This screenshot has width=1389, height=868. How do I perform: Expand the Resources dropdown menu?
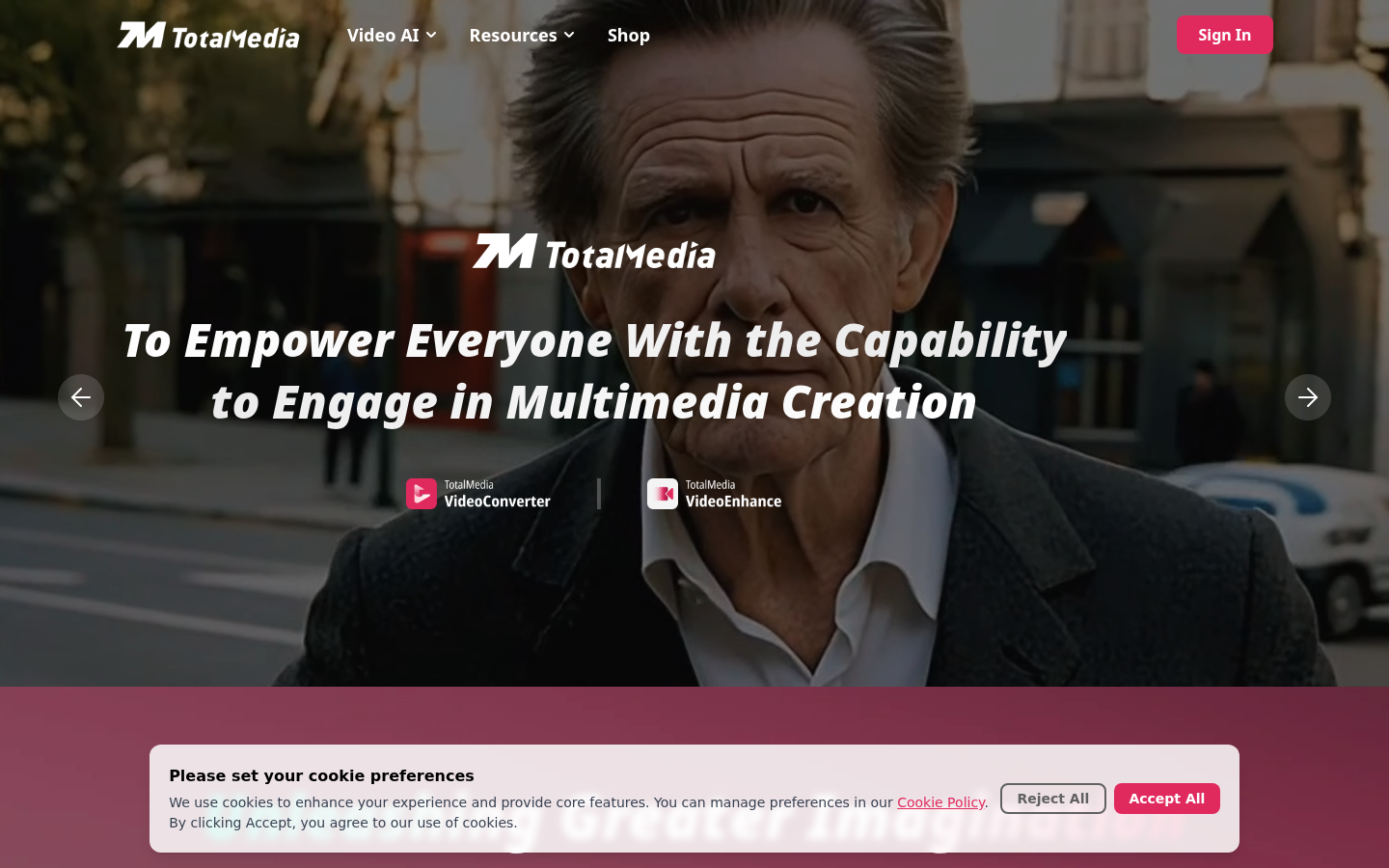(x=522, y=35)
